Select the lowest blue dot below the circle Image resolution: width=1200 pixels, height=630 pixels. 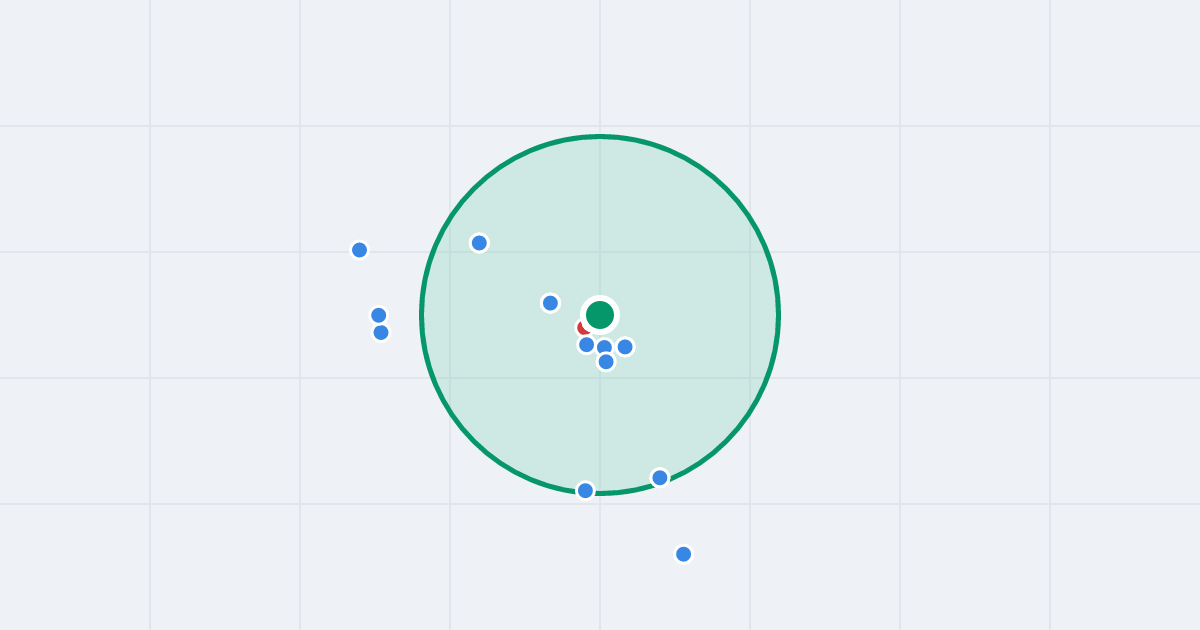click(684, 554)
